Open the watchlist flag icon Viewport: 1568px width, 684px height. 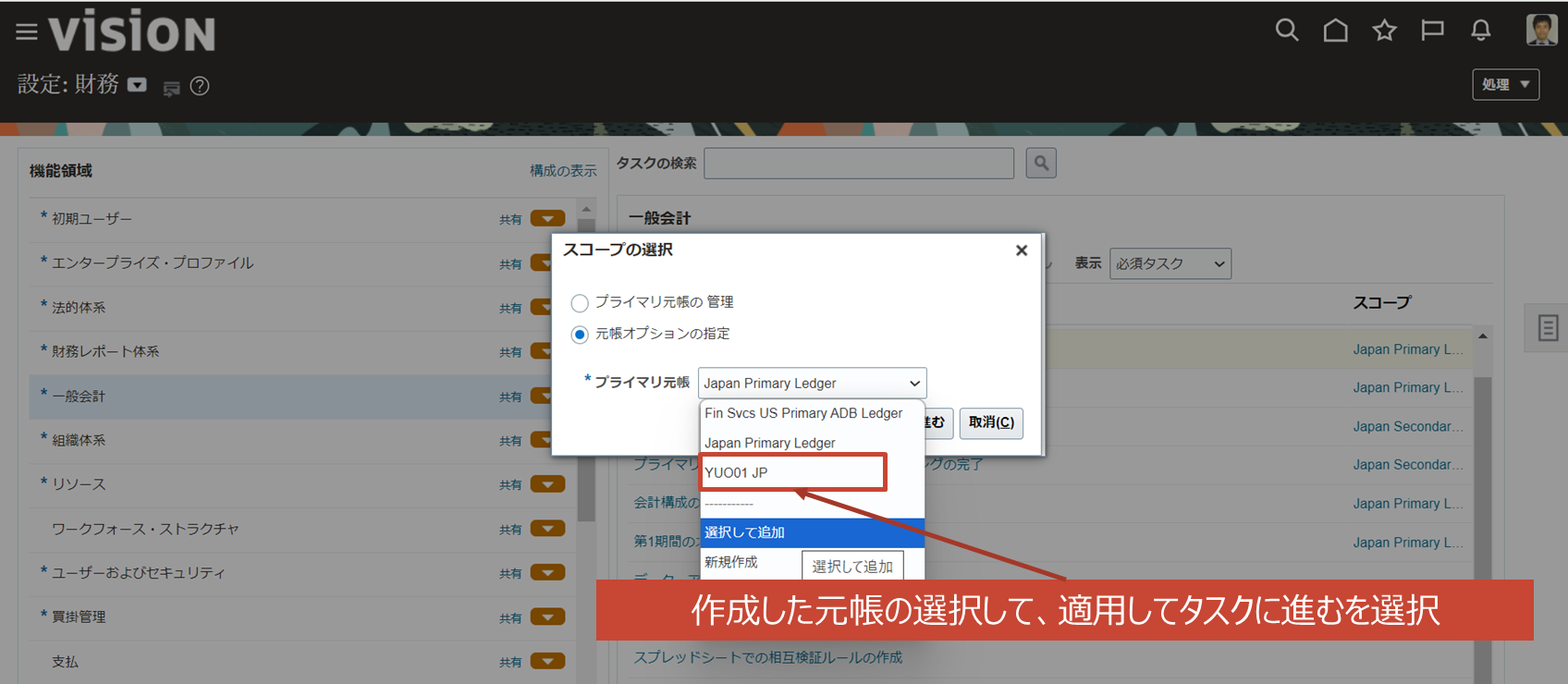1432,31
